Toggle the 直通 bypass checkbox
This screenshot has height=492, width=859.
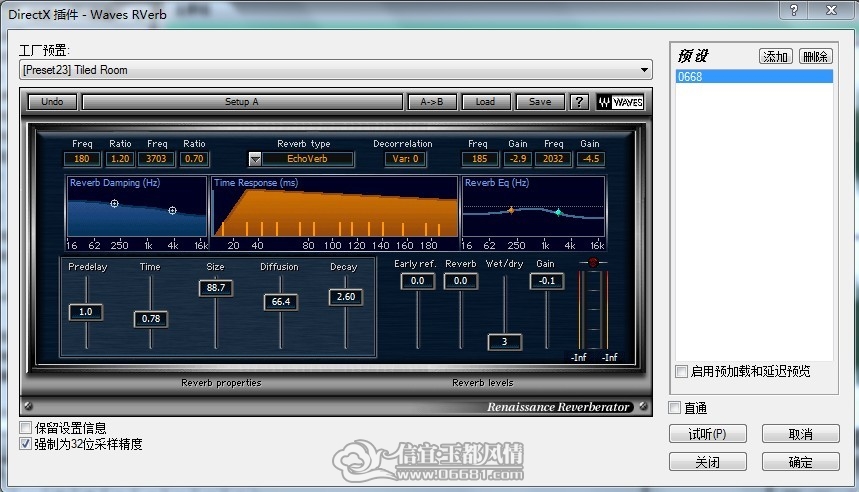[675, 408]
